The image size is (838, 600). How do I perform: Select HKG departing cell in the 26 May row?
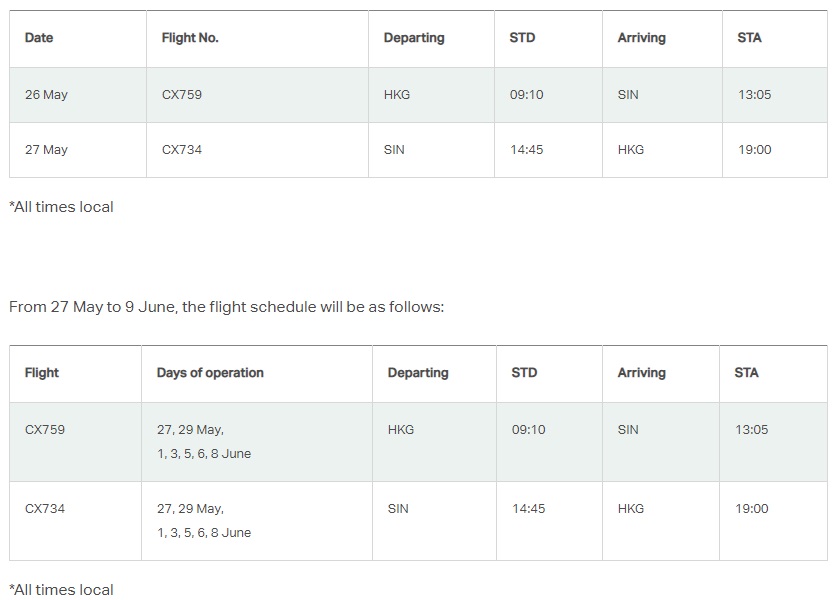click(397, 95)
